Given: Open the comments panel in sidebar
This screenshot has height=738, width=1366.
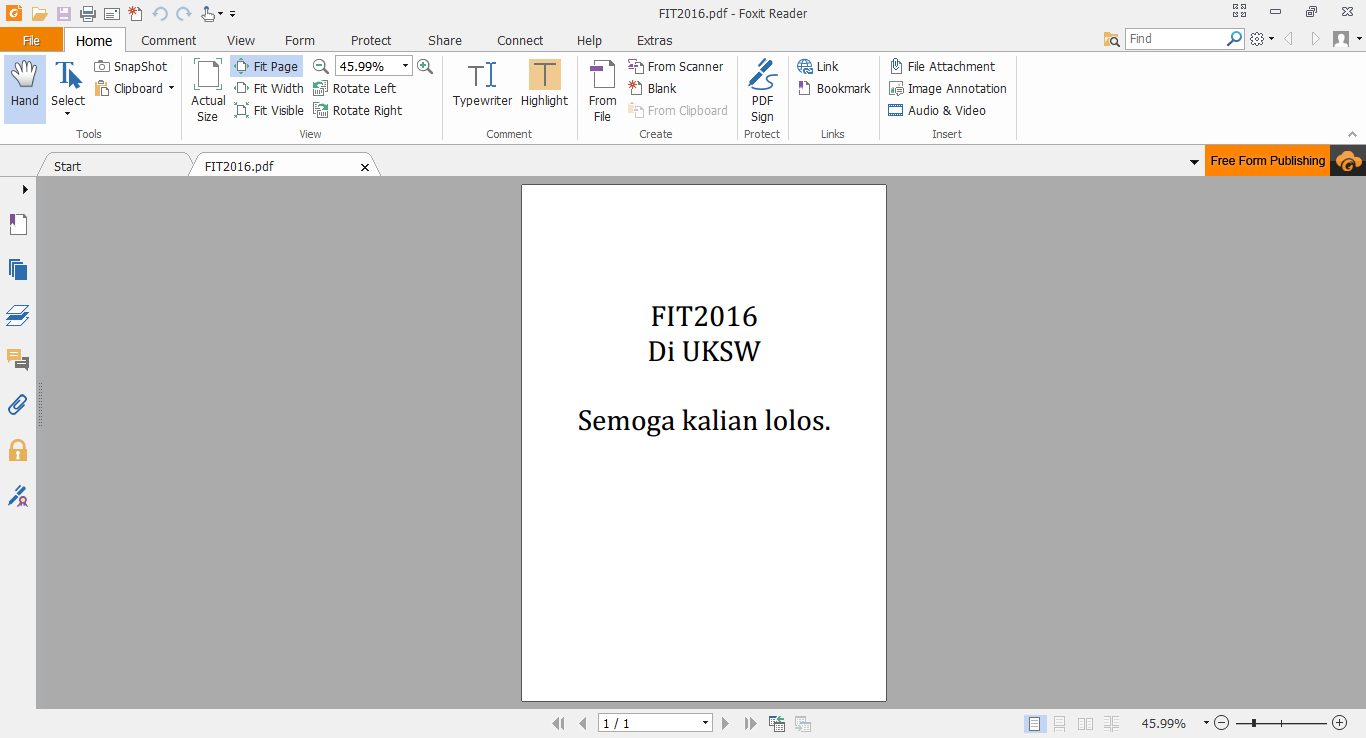Looking at the screenshot, I should click(18, 360).
